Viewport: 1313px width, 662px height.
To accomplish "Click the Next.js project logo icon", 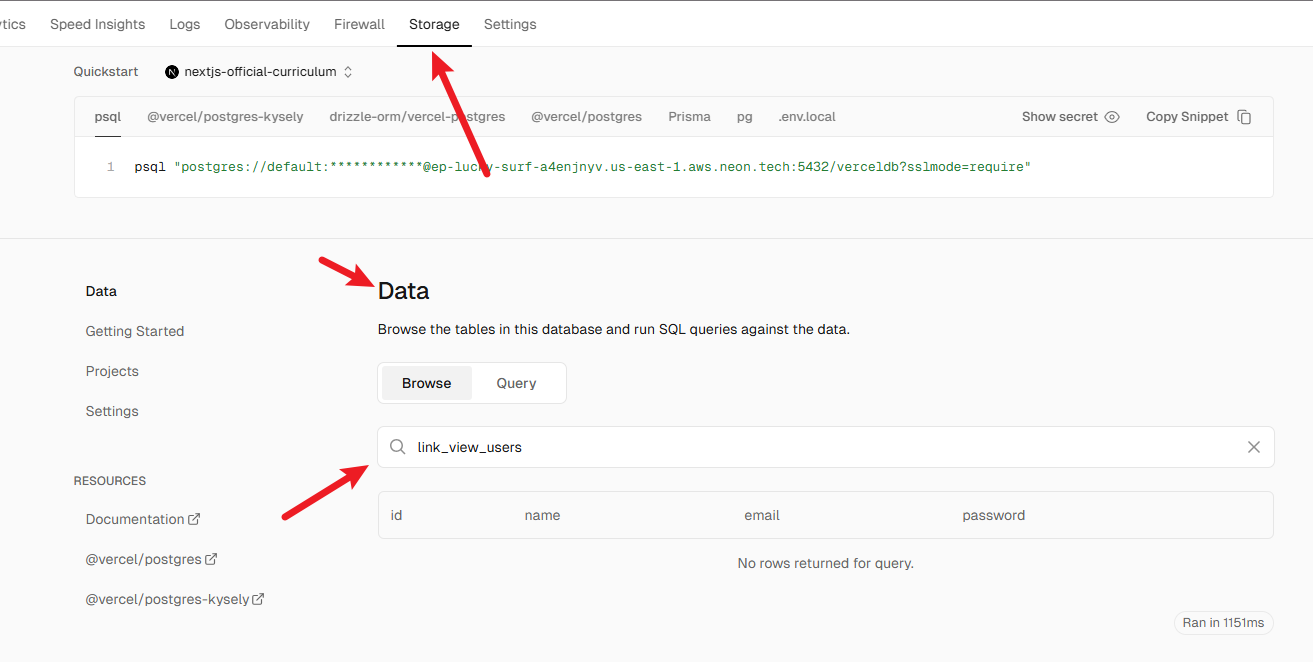I will click(x=172, y=72).
